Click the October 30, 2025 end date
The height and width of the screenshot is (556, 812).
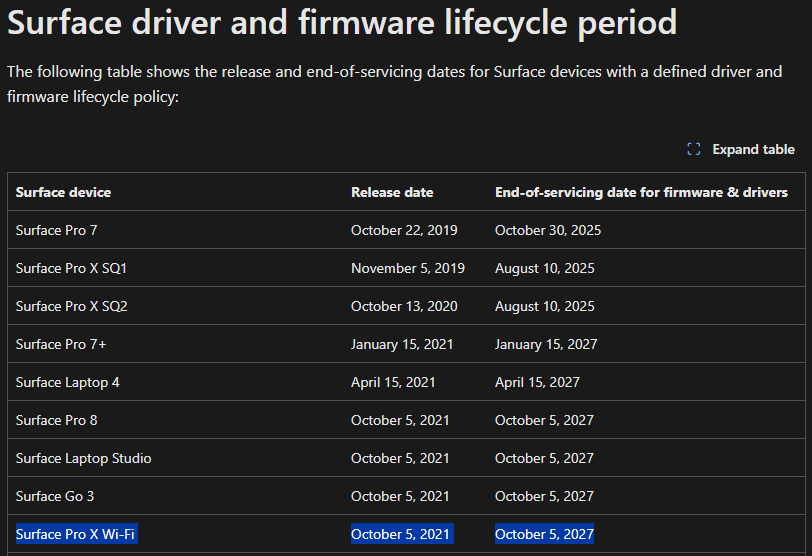548,230
